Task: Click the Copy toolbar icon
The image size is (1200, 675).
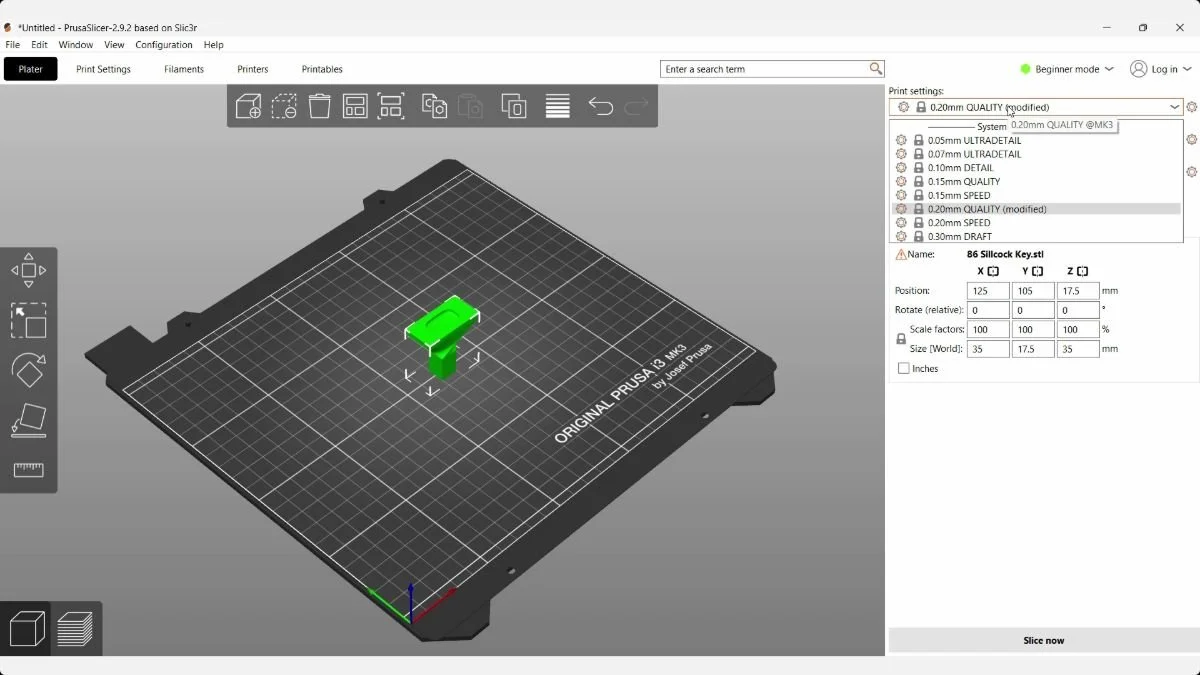Action: (x=434, y=106)
